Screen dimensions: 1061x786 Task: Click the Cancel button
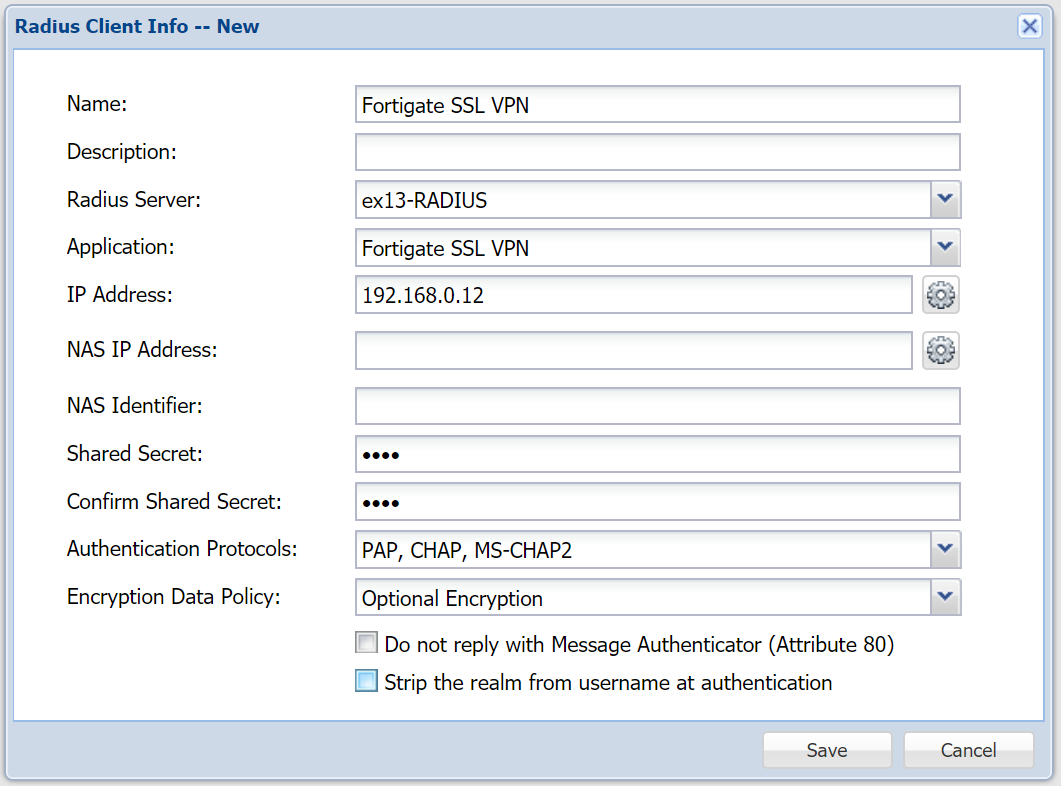tap(968, 750)
